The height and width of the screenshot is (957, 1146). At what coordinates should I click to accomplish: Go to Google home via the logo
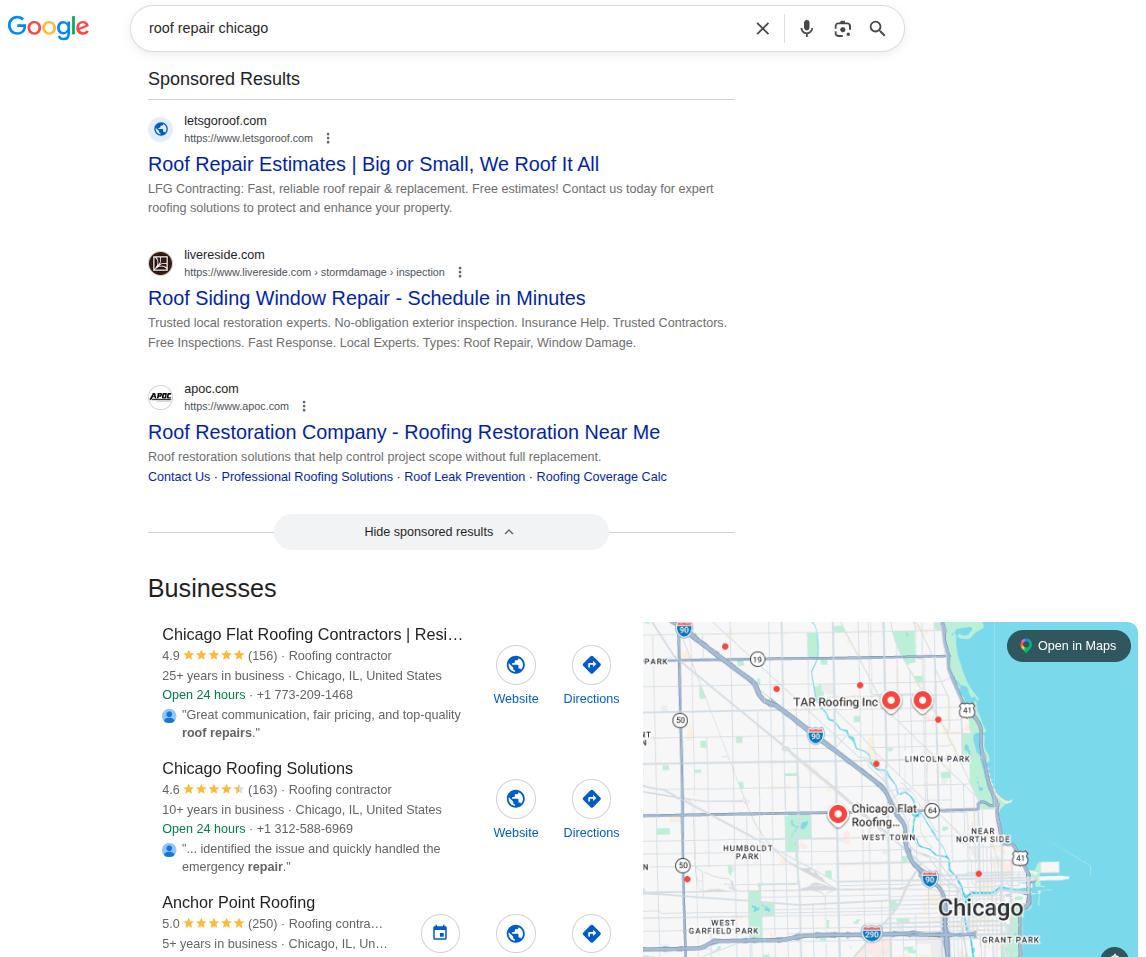coord(48,27)
